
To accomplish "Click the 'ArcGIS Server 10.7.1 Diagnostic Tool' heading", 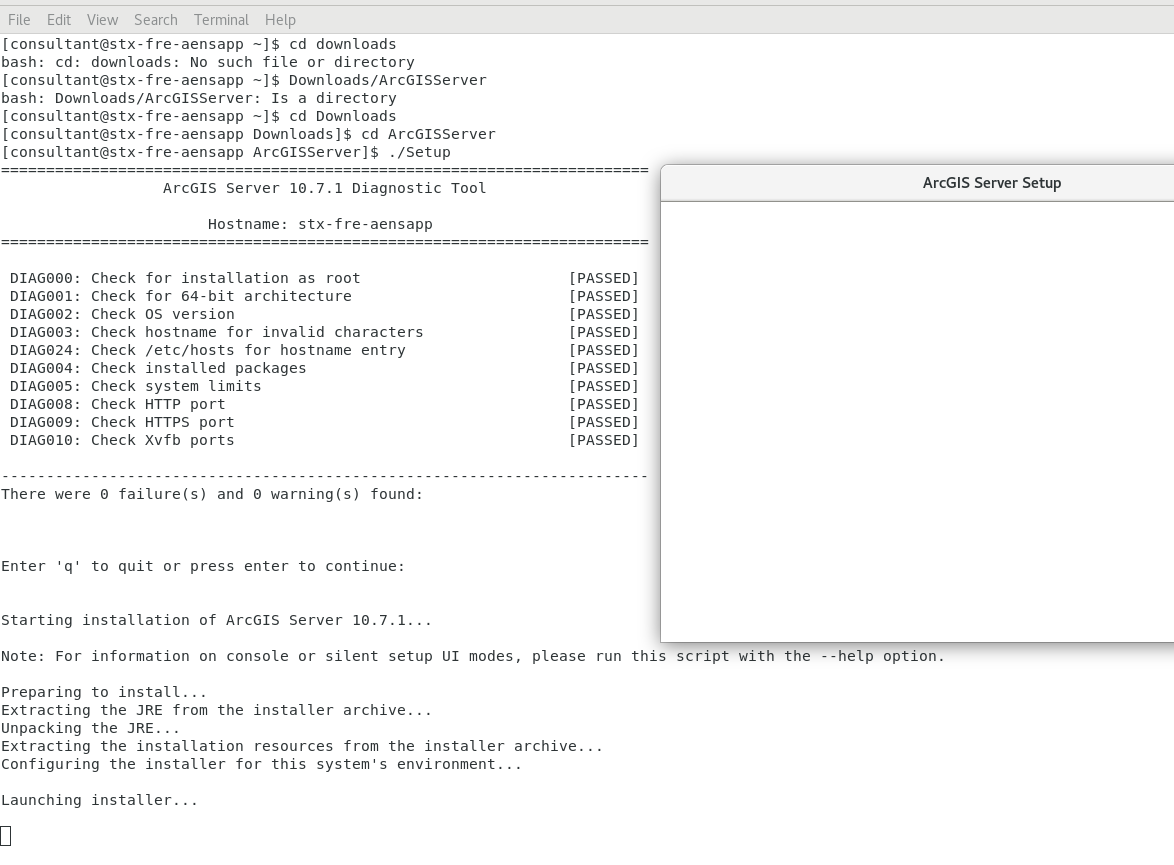I will point(324,188).
